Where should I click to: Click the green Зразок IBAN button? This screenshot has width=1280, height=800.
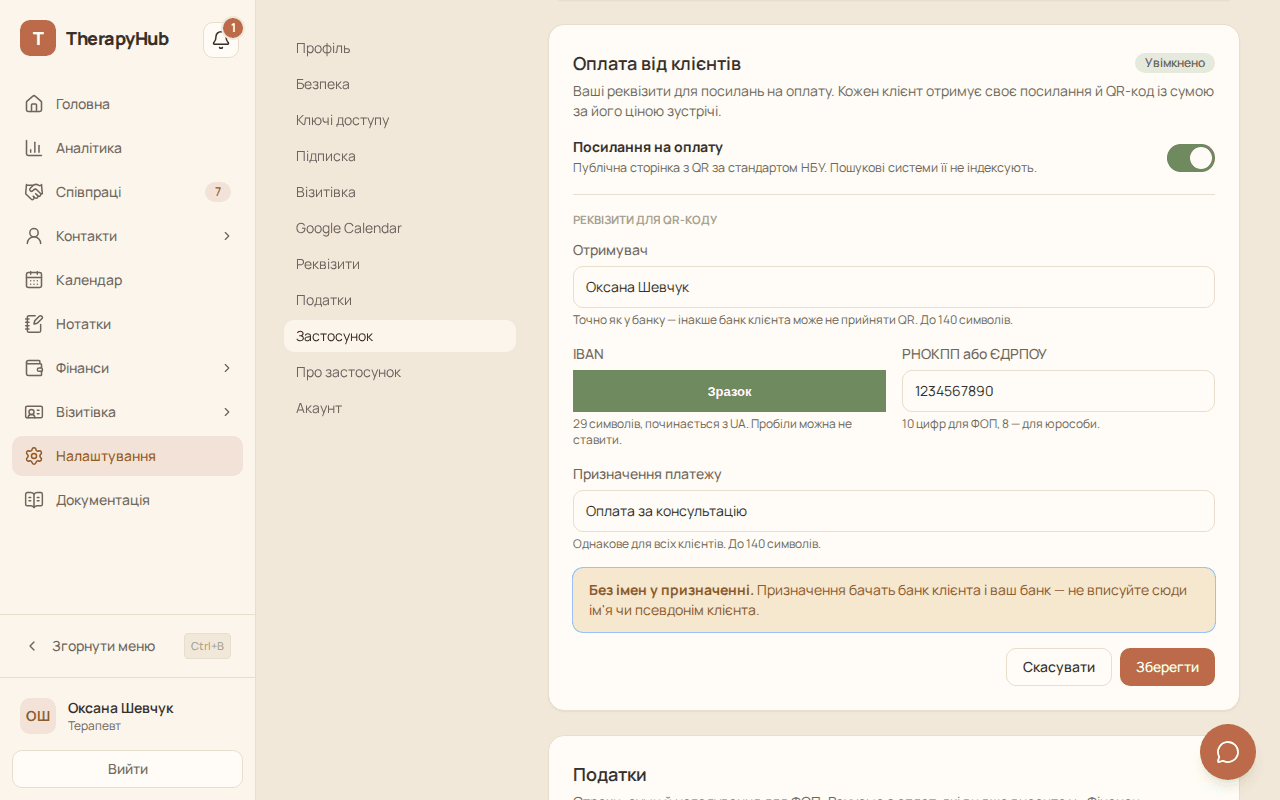[729, 391]
